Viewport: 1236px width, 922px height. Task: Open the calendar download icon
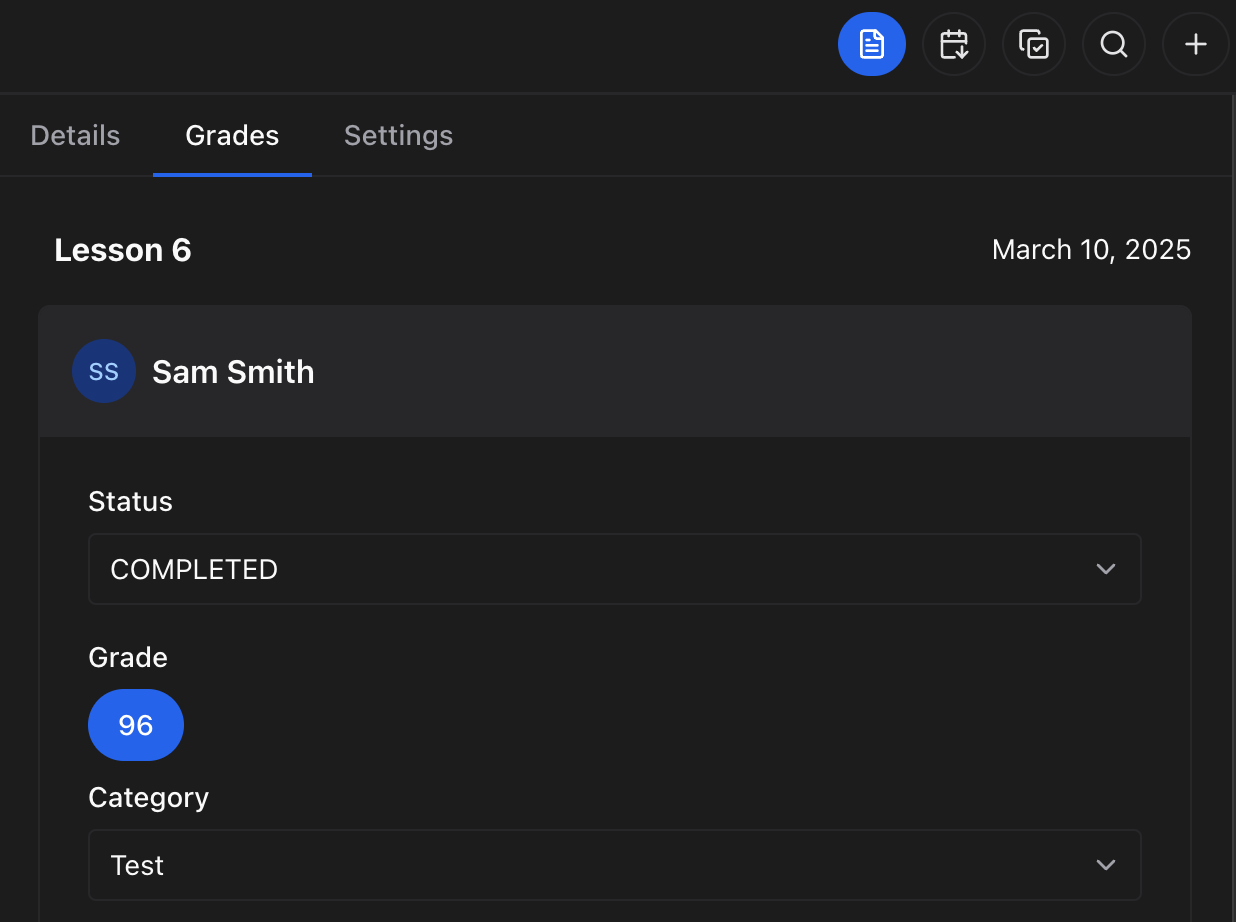pyautogui.click(x=953, y=44)
